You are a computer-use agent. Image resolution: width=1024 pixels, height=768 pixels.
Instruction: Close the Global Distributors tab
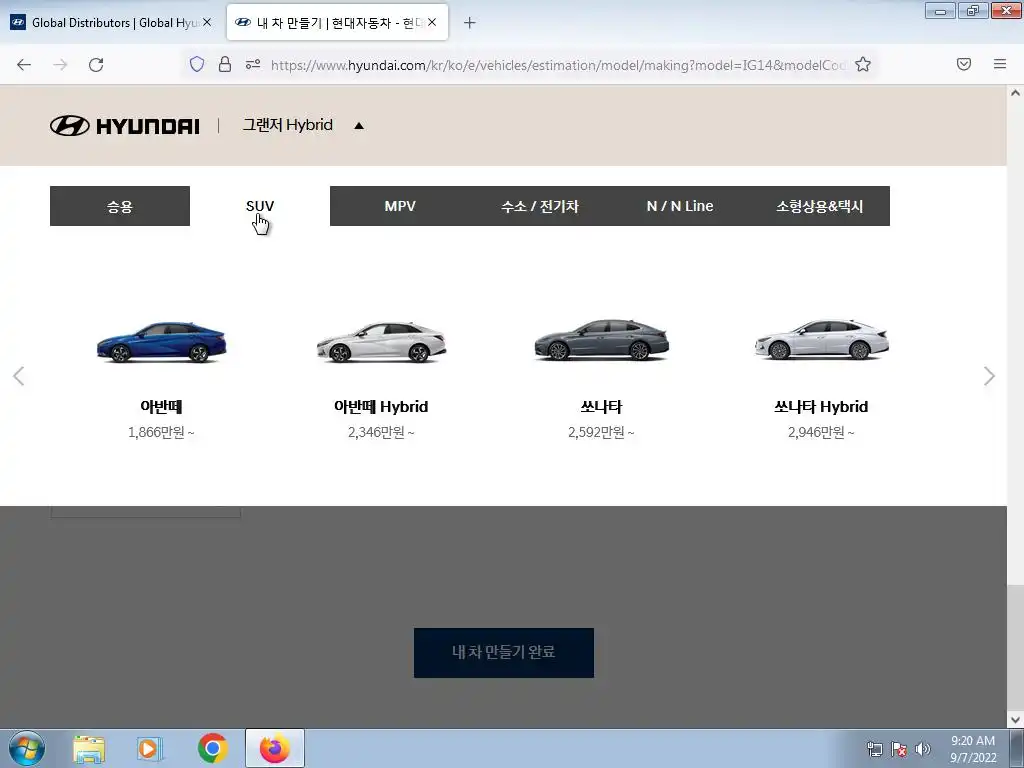207,22
